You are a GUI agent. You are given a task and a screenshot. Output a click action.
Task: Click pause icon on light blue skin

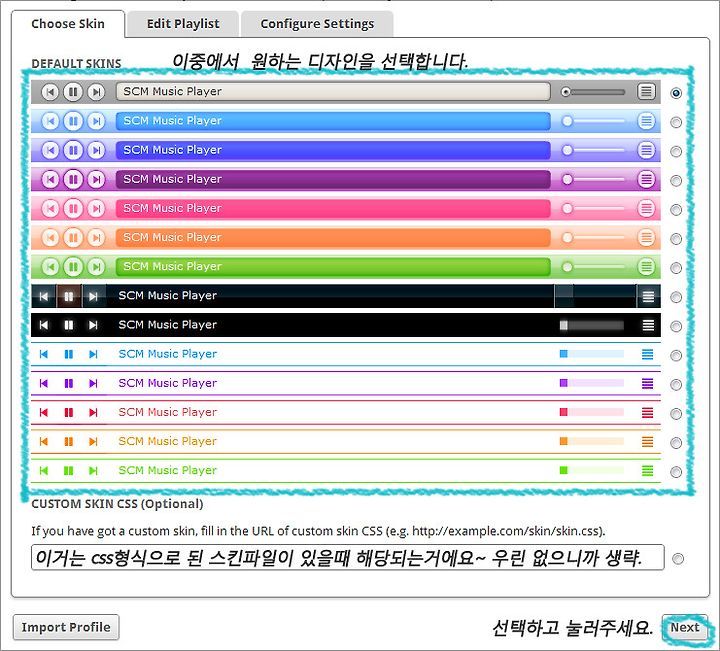click(73, 121)
